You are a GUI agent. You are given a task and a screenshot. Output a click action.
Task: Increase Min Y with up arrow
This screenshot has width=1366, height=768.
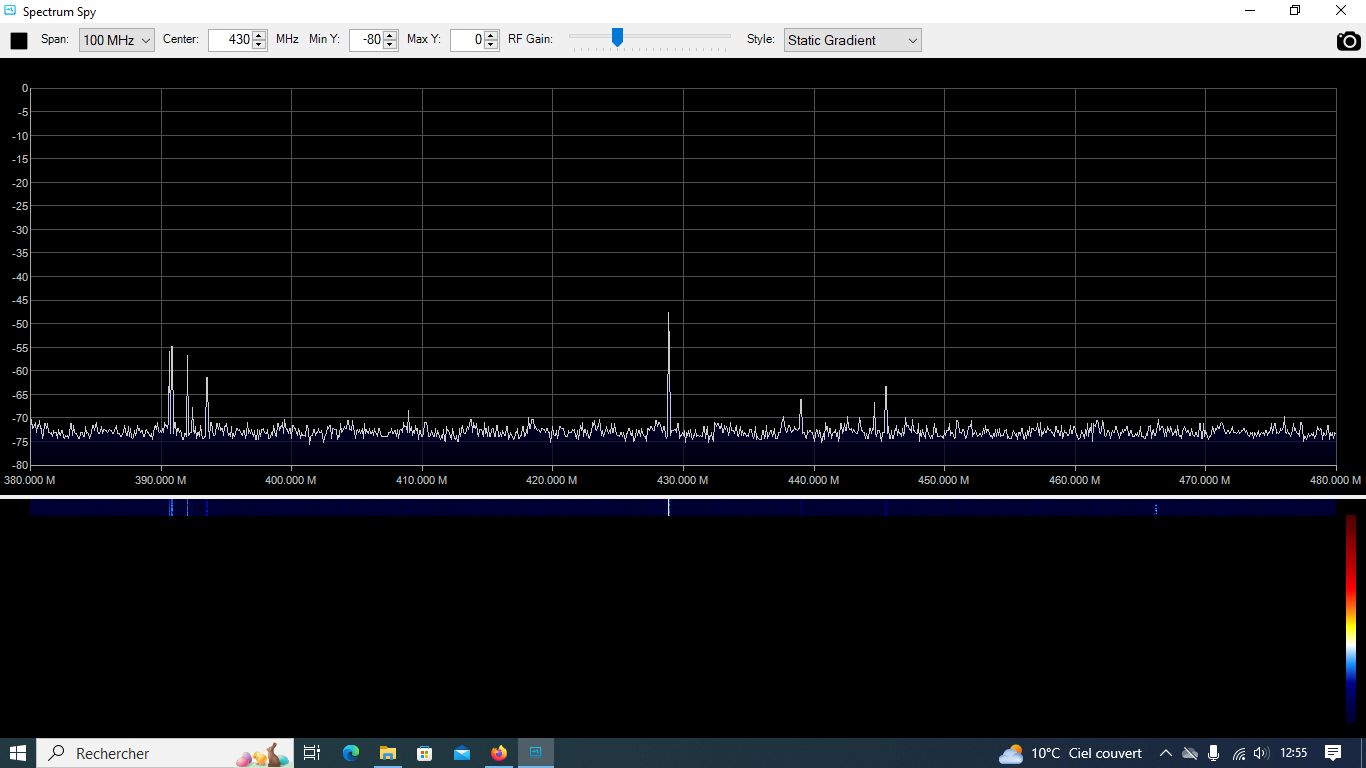click(x=390, y=35)
